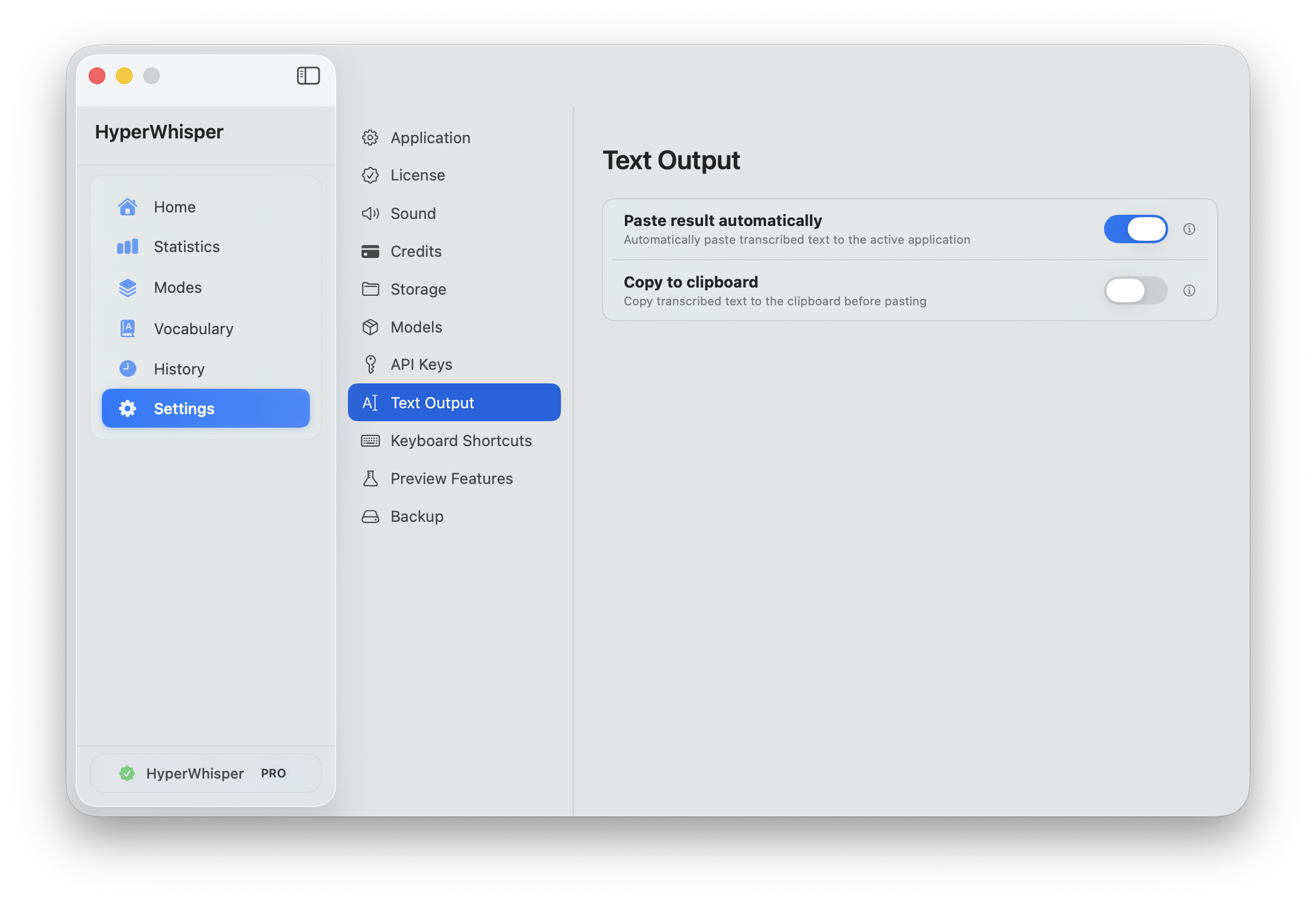Show info for Copy to clipboard
Viewport: 1316px width, 904px height.
(1189, 290)
